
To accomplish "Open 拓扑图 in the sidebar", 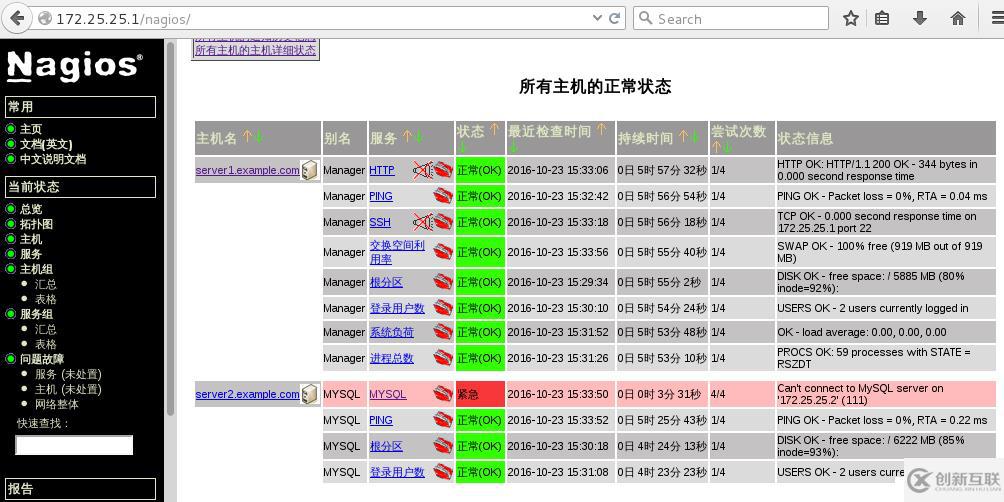I will point(36,224).
